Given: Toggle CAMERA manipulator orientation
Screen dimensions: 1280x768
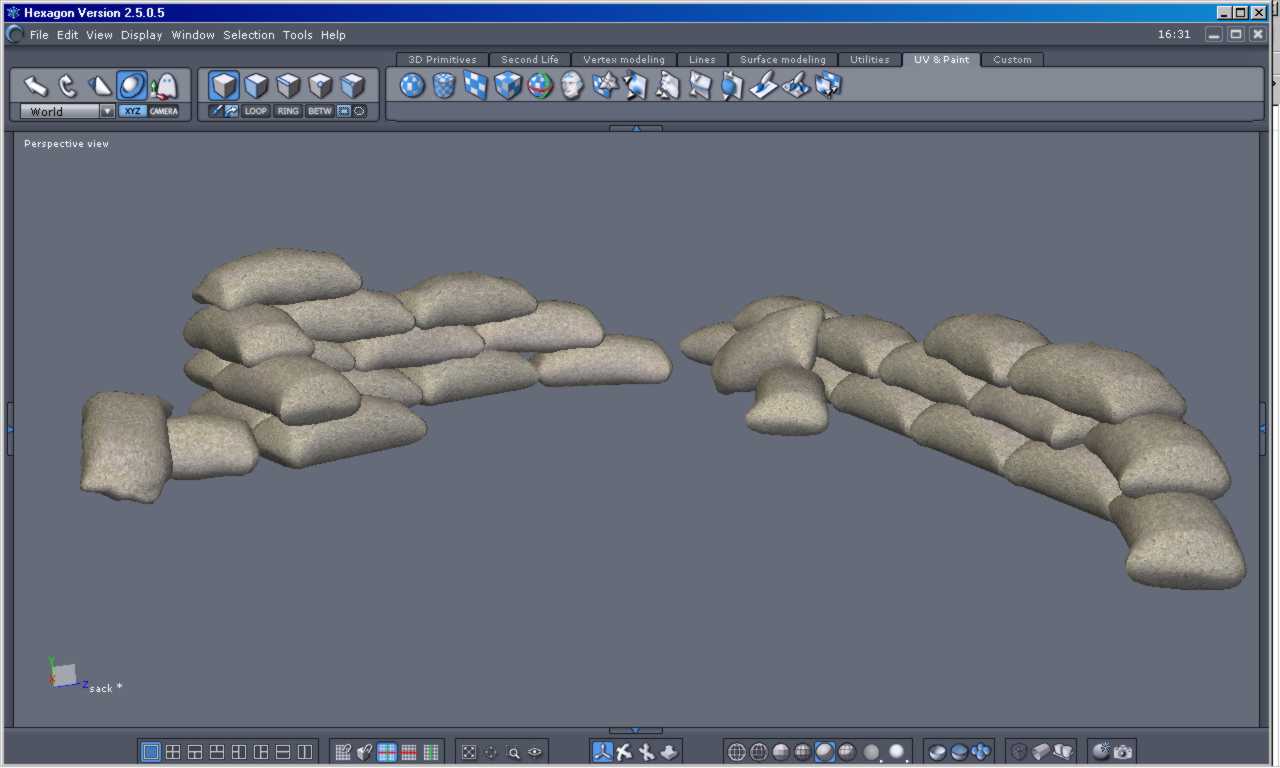Looking at the screenshot, I should coord(164,111).
